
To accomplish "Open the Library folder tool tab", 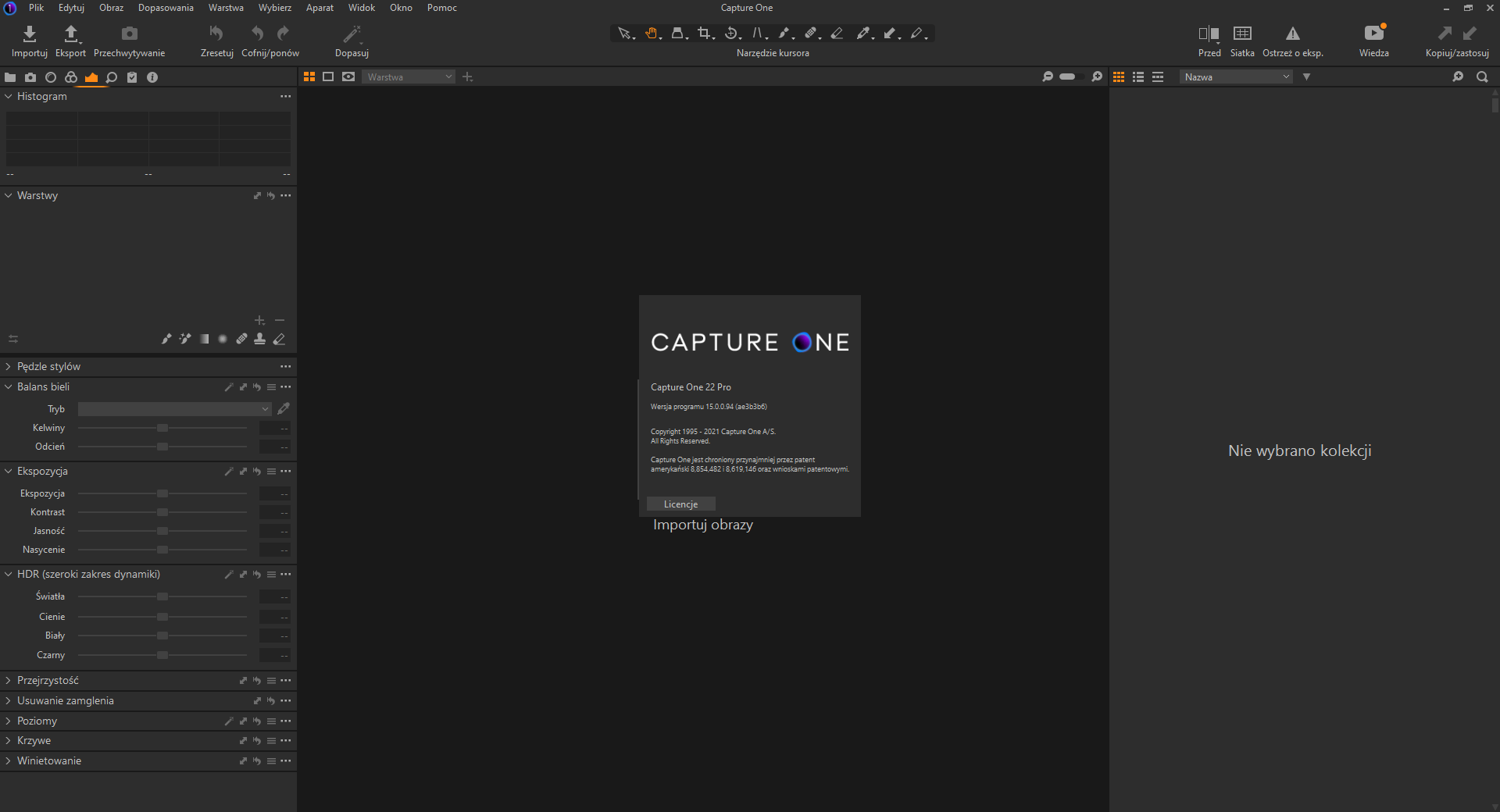I will (10, 77).
